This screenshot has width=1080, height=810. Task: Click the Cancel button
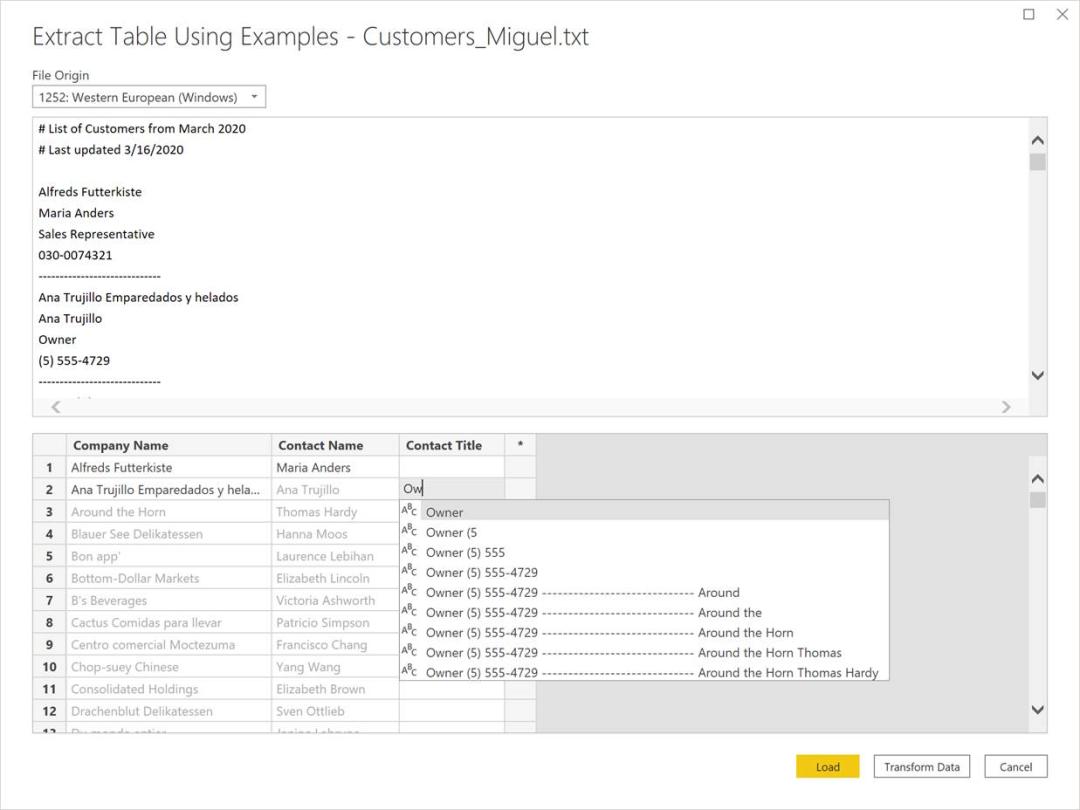click(1015, 766)
